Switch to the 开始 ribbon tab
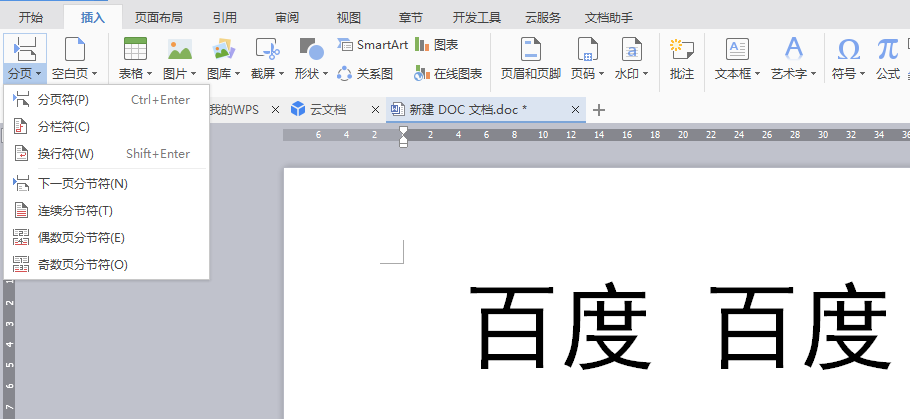The width and height of the screenshot is (910, 419). pos(30,17)
